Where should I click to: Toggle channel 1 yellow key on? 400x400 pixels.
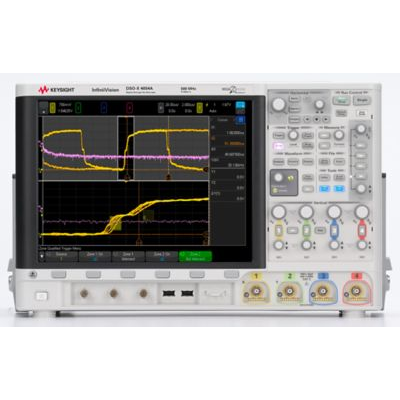(x=279, y=230)
